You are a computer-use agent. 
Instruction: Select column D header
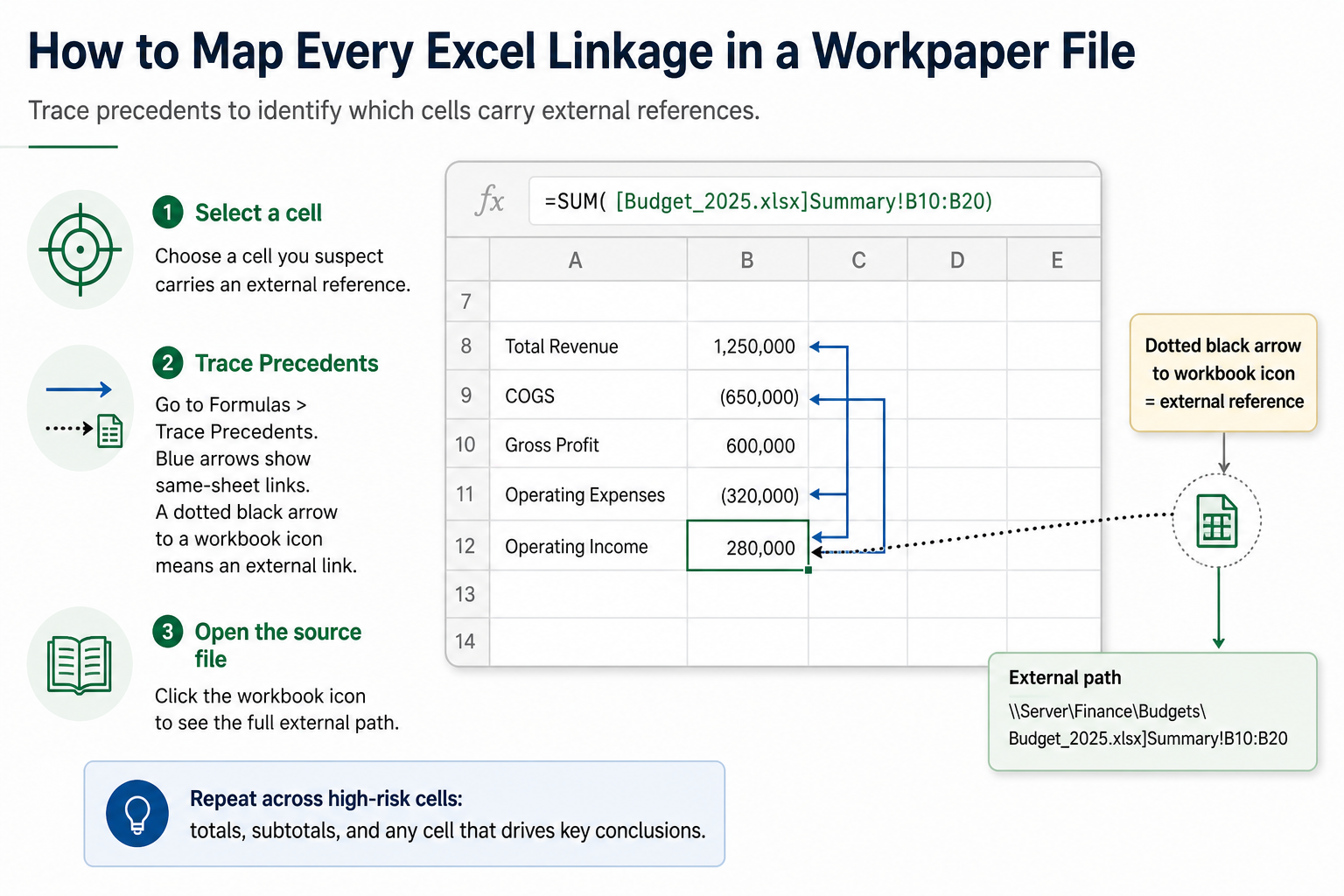tap(957, 260)
